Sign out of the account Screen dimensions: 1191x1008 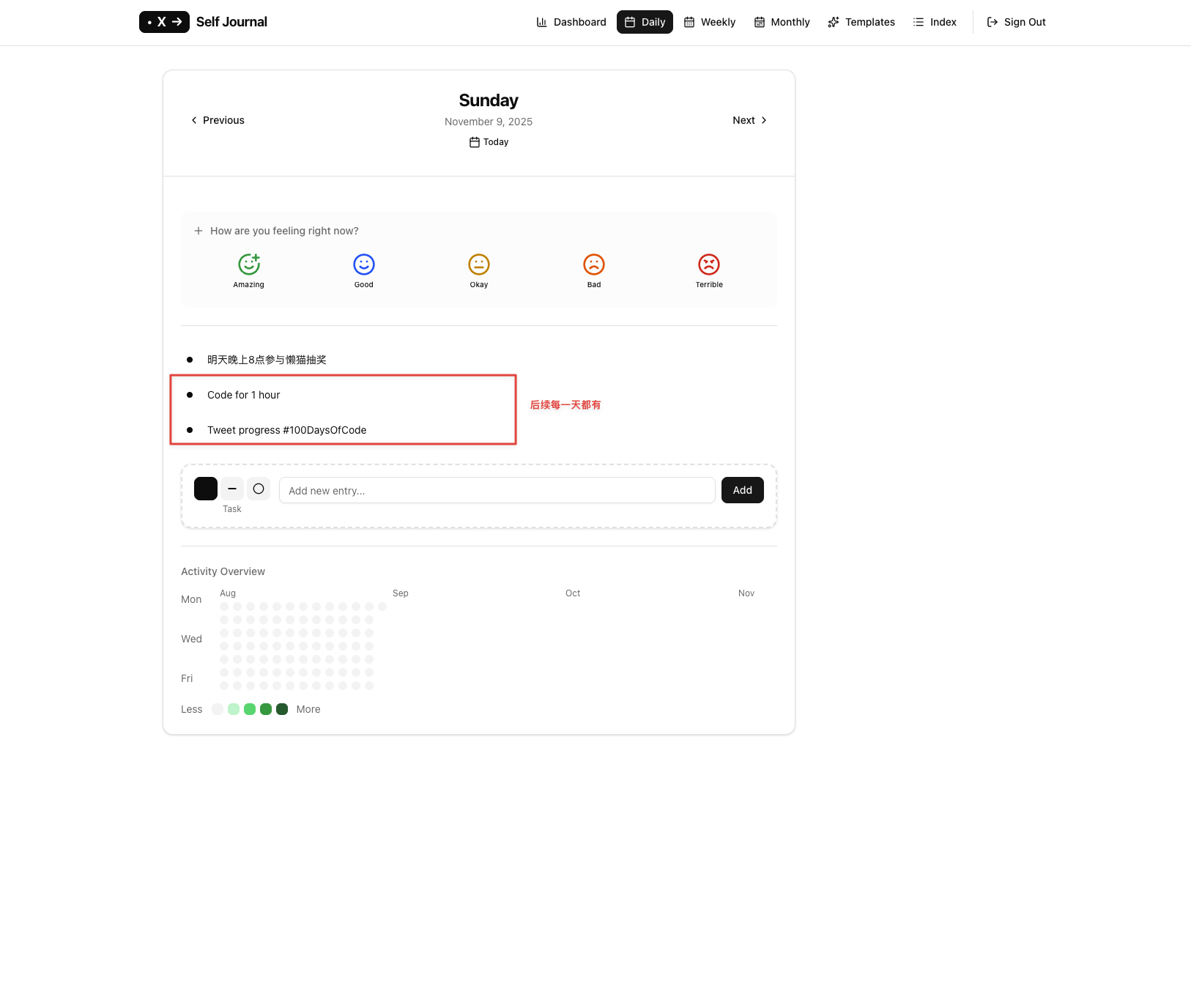pos(1016,22)
